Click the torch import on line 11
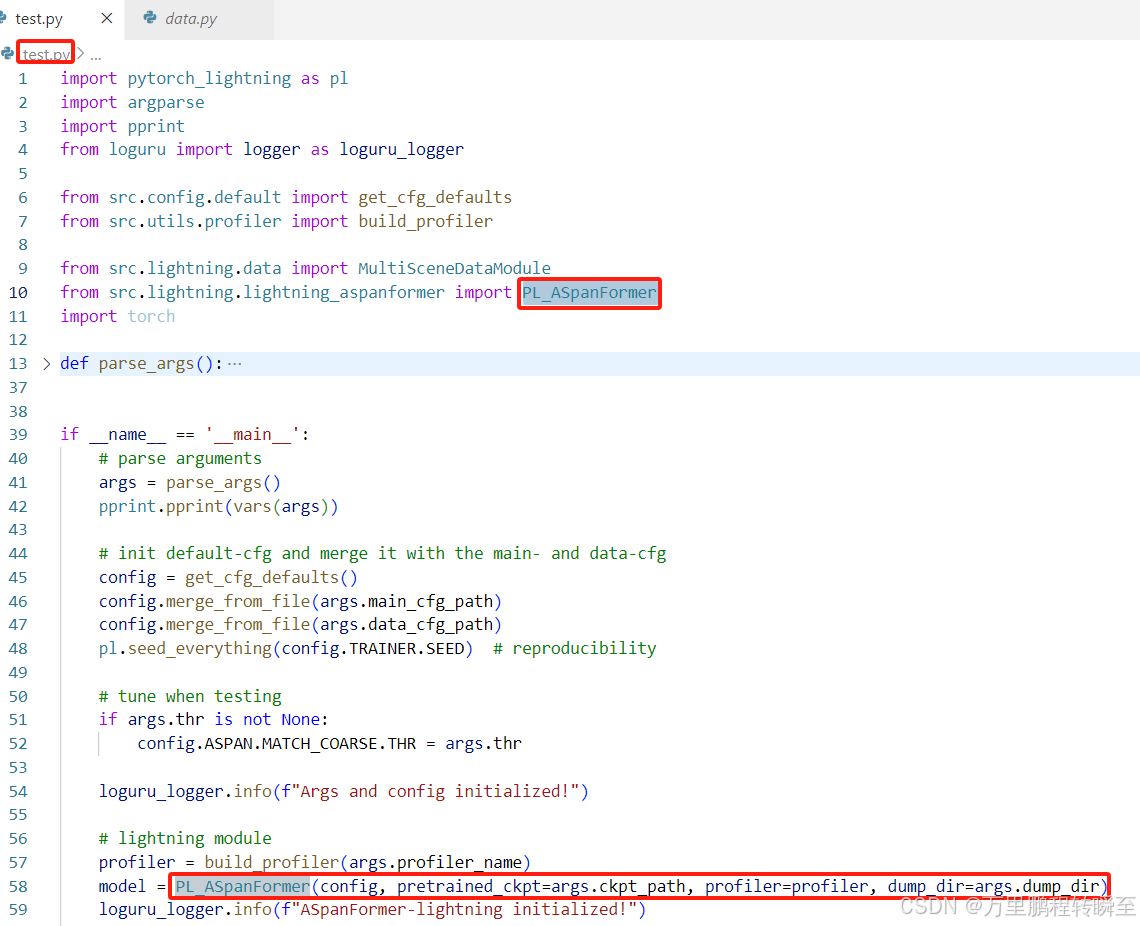The width and height of the screenshot is (1140, 926). 151,316
